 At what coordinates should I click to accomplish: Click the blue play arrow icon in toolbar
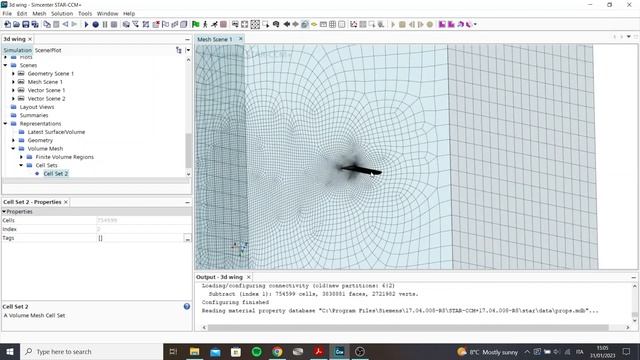86,24
